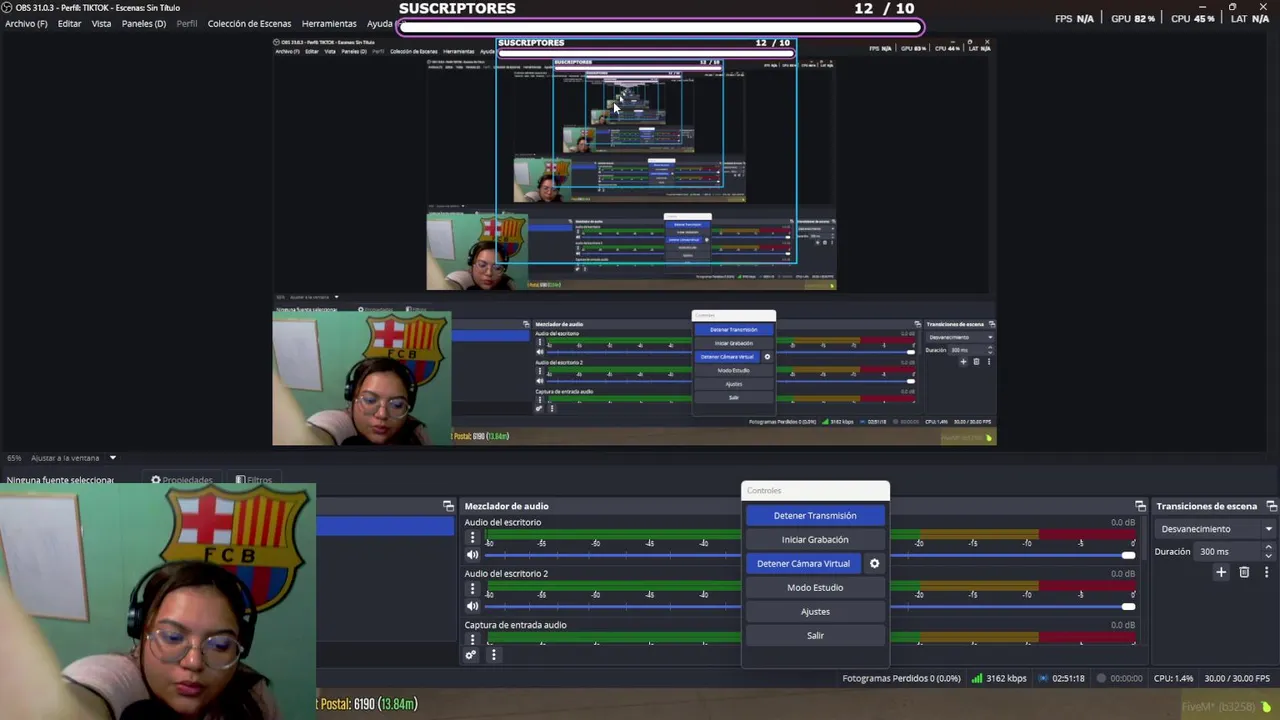Click the 65% preview zoom value

[x=14, y=458]
